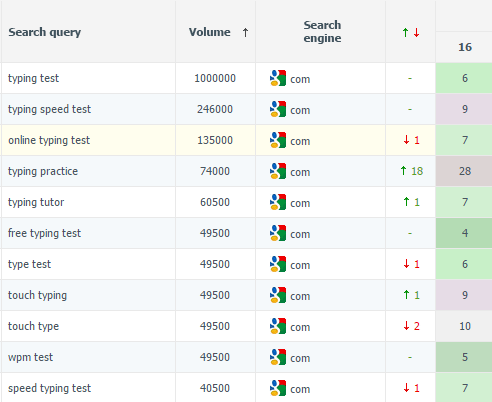This screenshot has width=492, height=402.
Task: Click red down arrow in touch type row
Action: click(406, 326)
